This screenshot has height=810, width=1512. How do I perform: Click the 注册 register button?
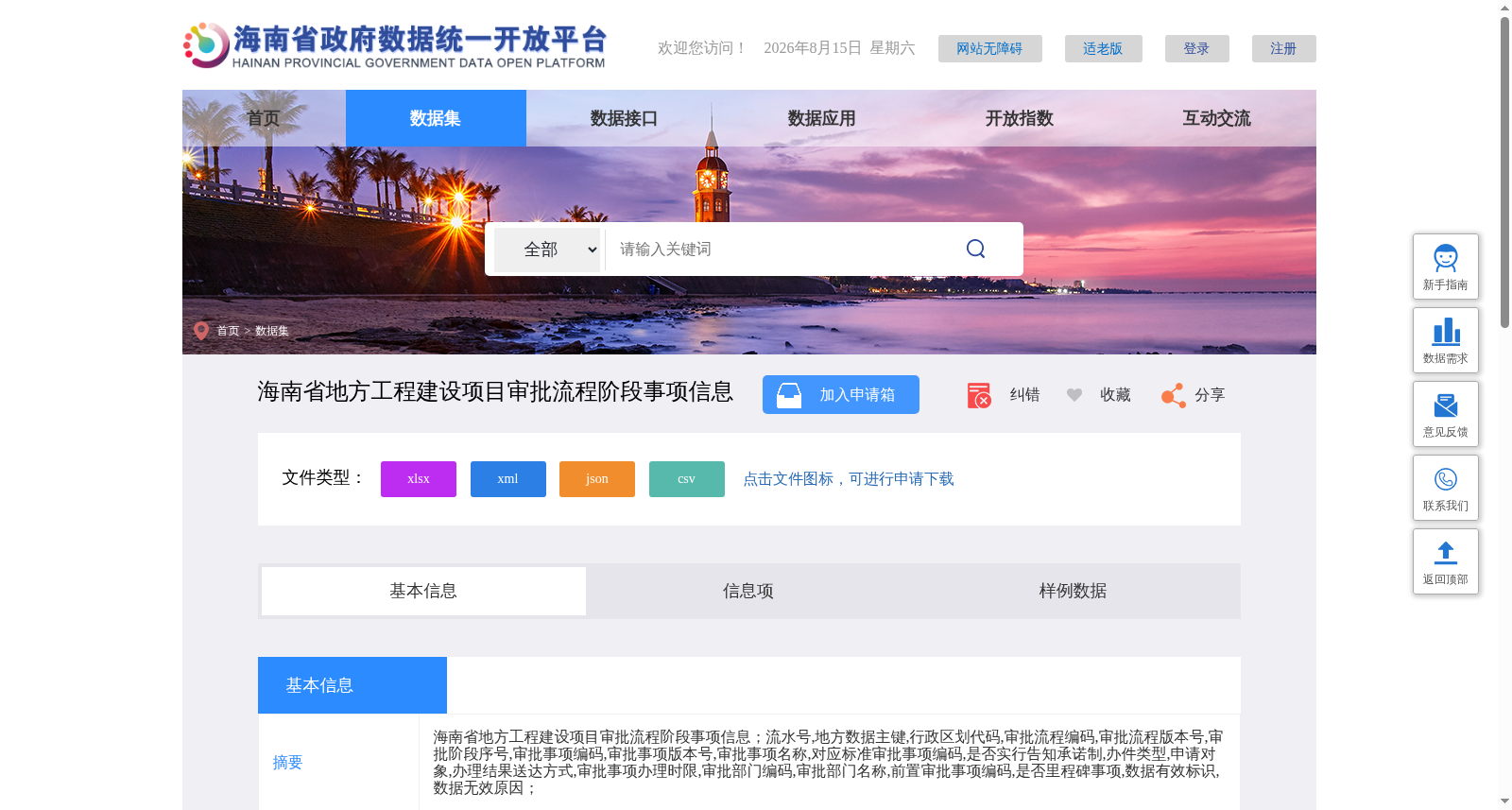[x=1283, y=48]
